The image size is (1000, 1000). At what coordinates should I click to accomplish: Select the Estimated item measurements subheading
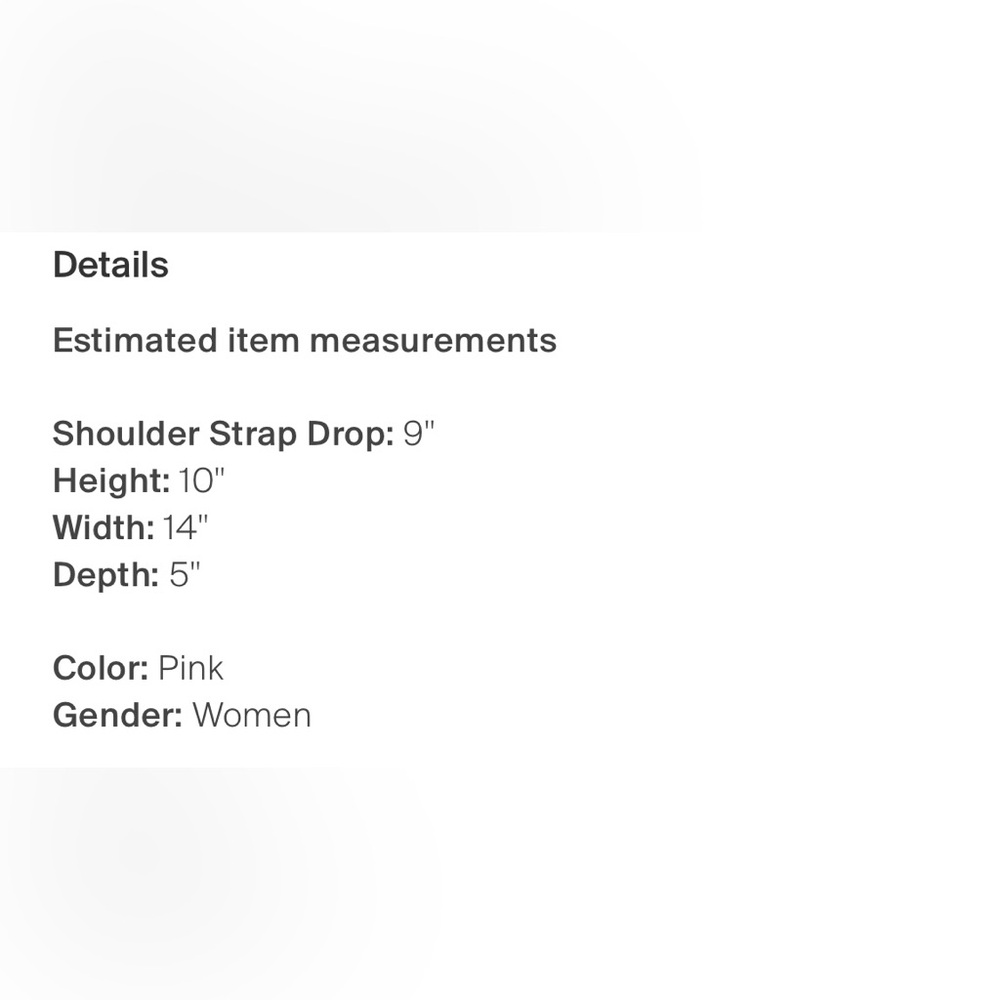[x=305, y=340]
